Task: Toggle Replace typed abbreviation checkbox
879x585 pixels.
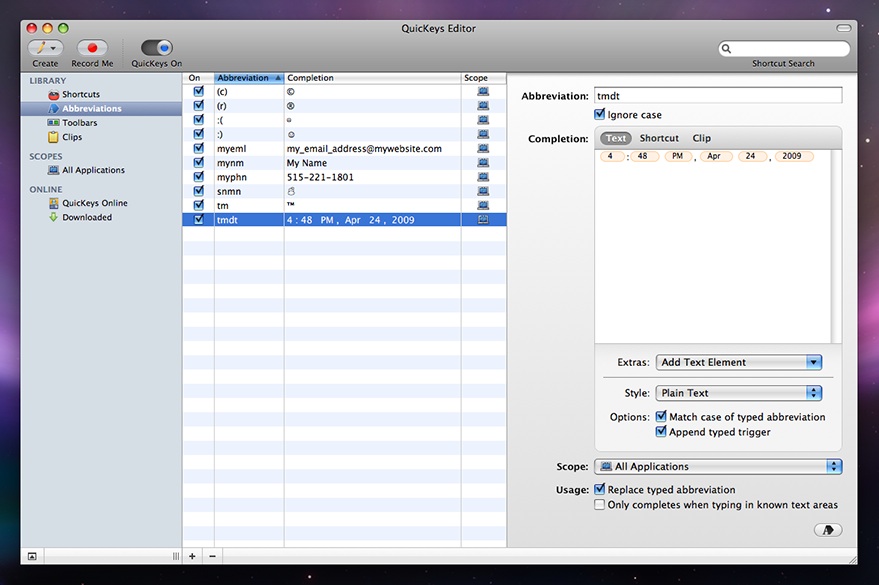Action: click(x=599, y=489)
